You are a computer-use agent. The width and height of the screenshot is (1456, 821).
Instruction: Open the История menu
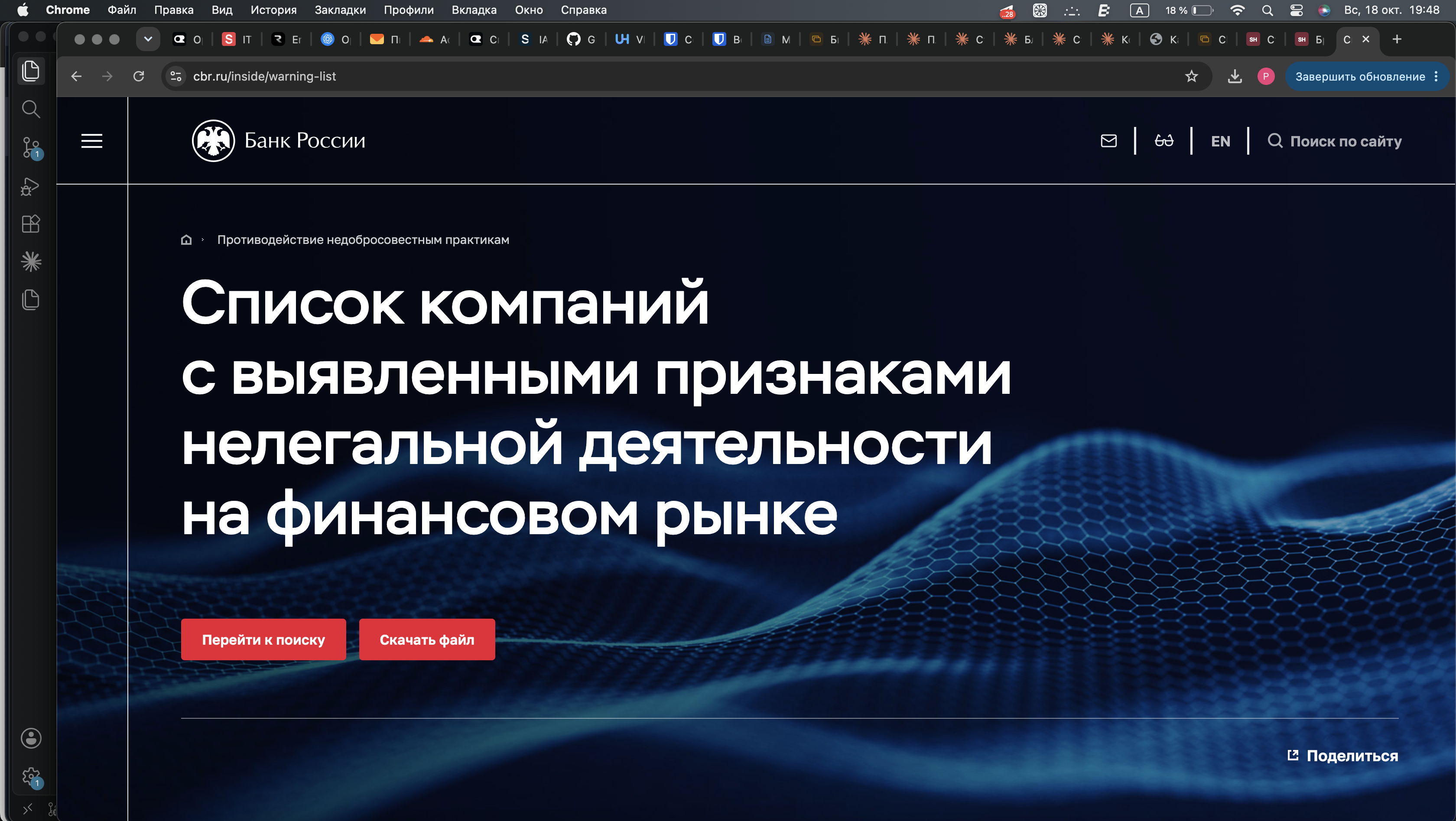tap(273, 10)
